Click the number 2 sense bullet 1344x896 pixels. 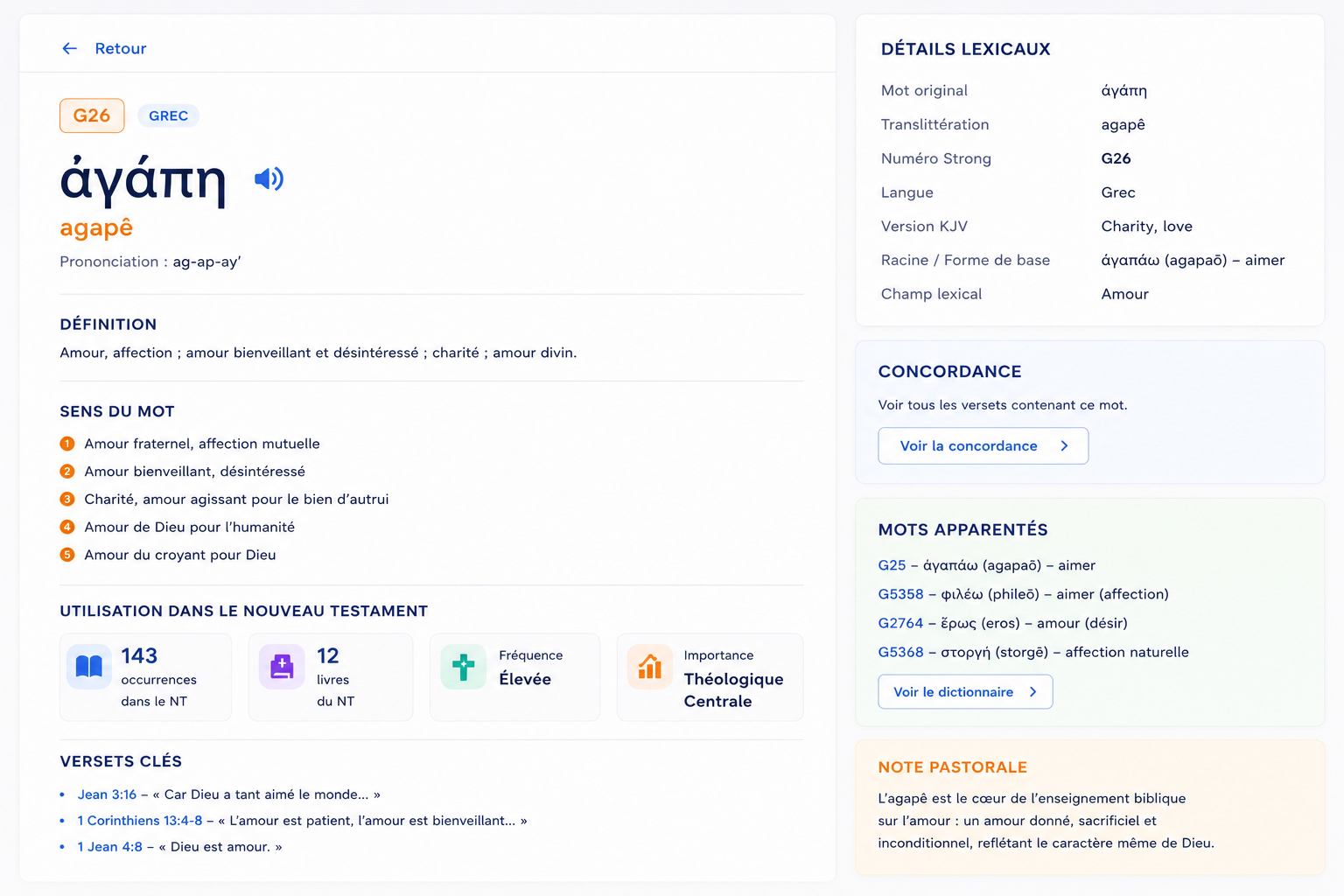pyautogui.click(x=67, y=472)
